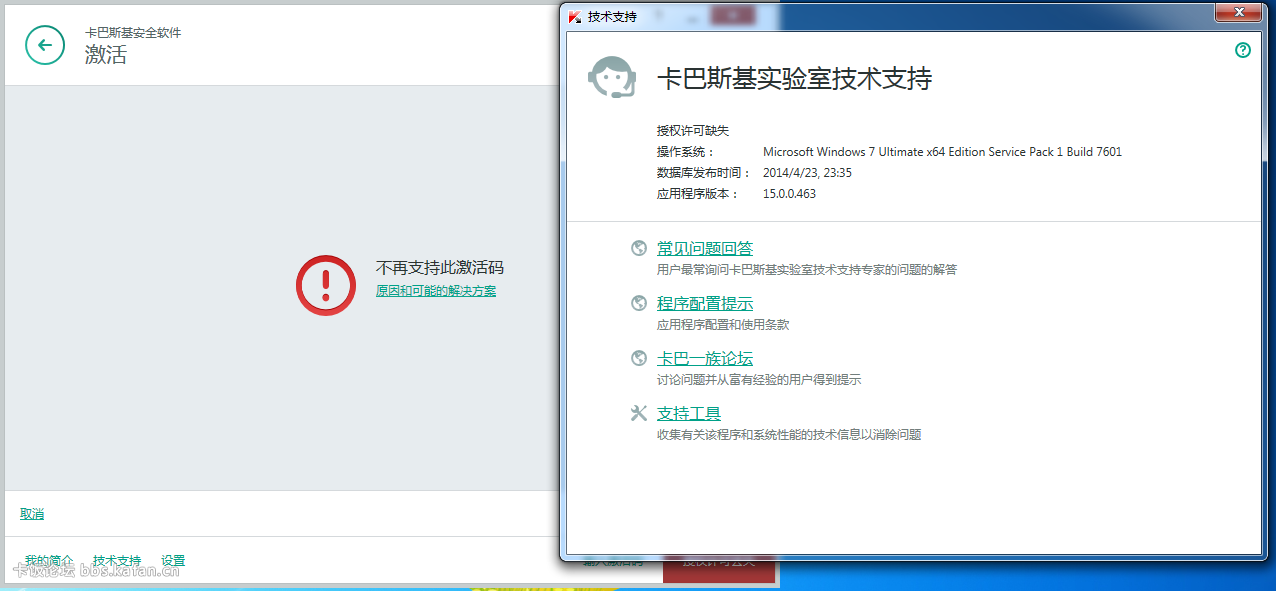Click the 授权许可缺失 text
The height and width of the screenshot is (591, 1276).
(693, 131)
